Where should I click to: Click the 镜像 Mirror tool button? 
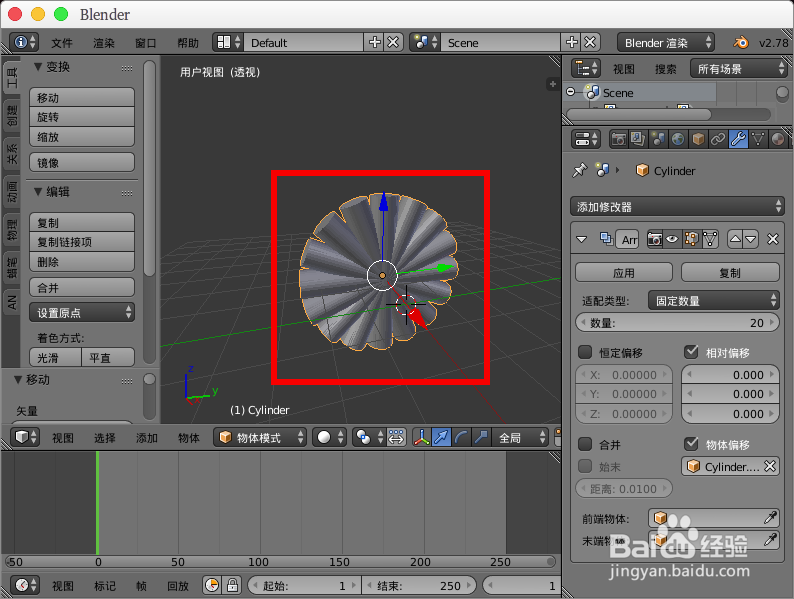pyautogui.click(x=82, y=163)
